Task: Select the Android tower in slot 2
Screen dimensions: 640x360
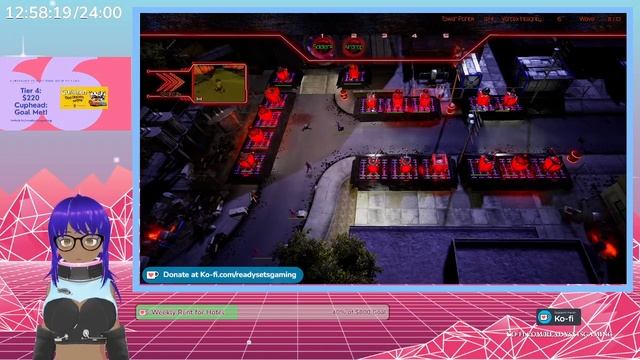Action: [353, 47]
